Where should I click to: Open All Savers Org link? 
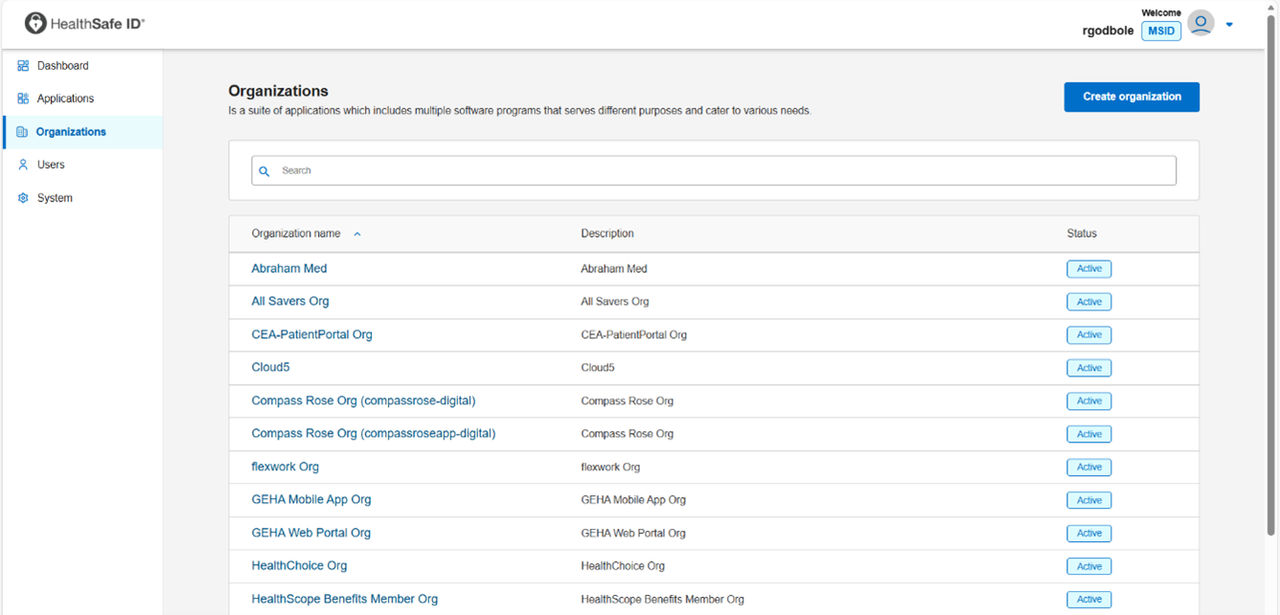click(290, 302)
